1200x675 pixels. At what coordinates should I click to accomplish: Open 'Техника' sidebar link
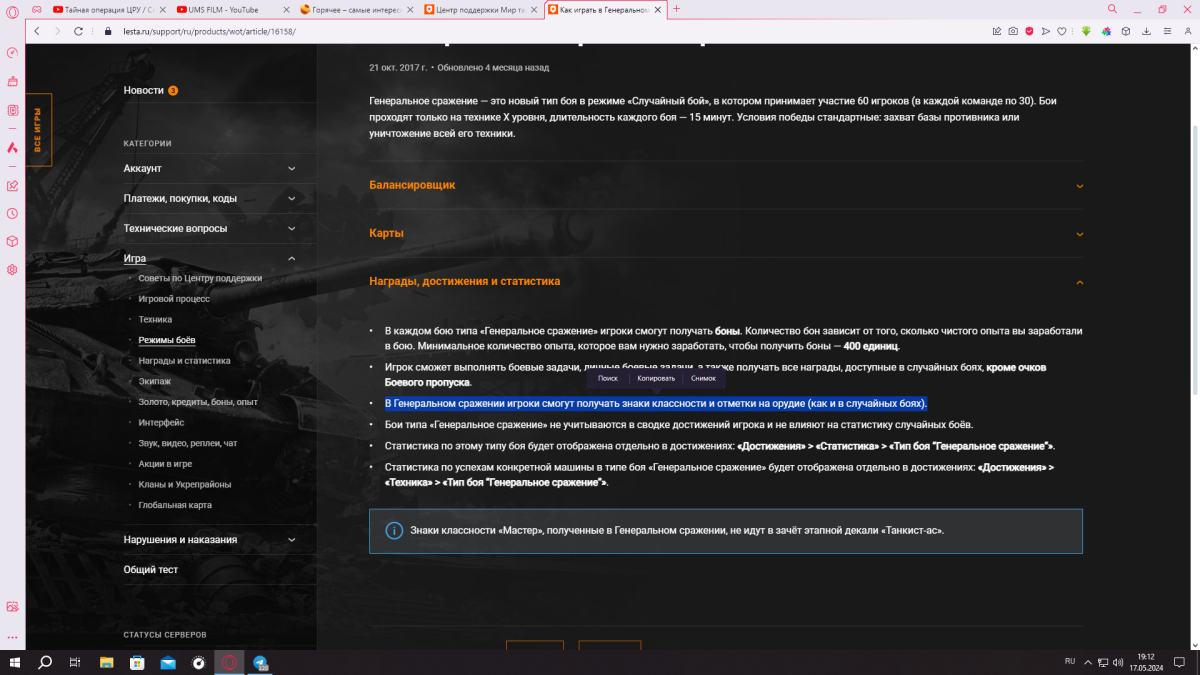pos(155,319)
